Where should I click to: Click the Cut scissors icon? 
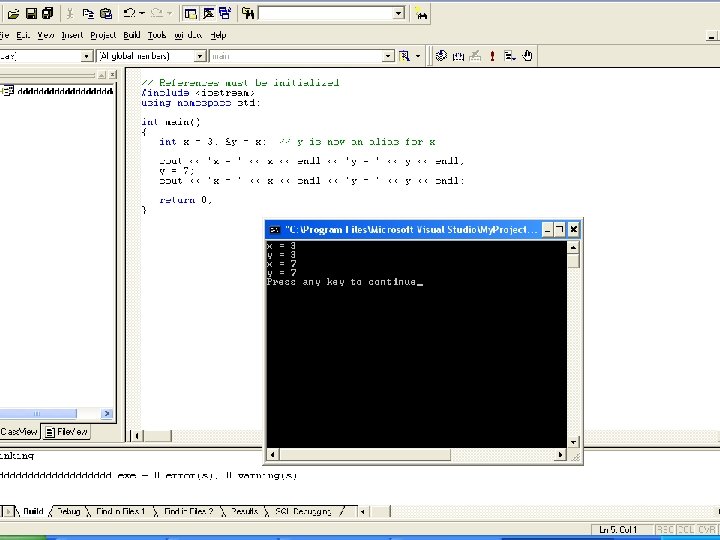pyautogui.click(x=70, y=13)
